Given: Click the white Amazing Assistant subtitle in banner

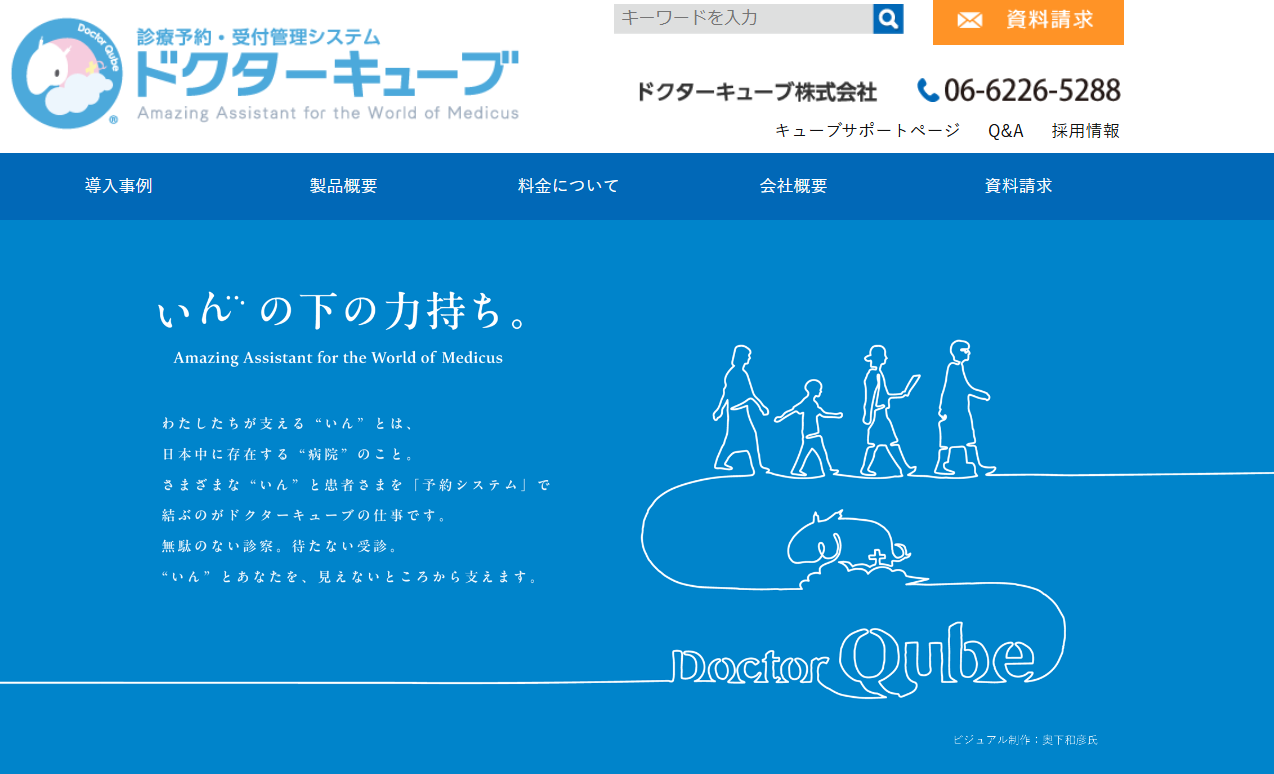Looking at the screenshot, I should pos(338,358).
